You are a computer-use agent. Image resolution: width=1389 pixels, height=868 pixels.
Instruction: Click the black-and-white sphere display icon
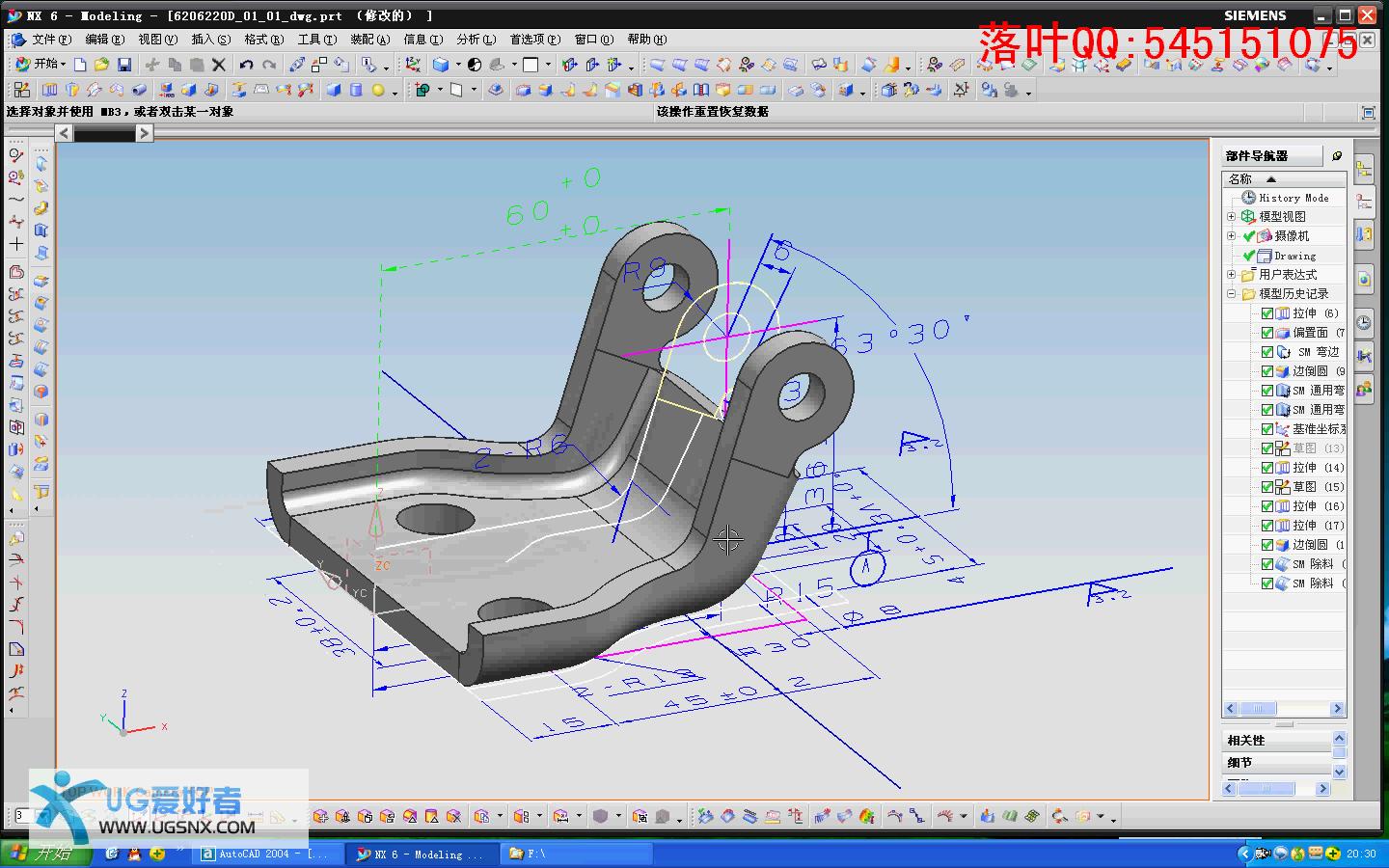[x=475, y=65]
